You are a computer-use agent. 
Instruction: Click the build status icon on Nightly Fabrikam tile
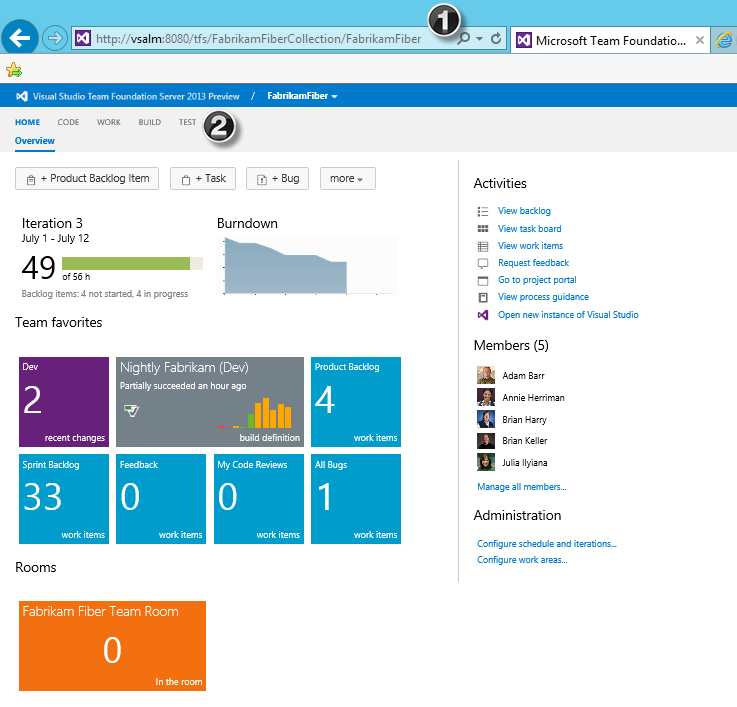click(x=132, y=410)
